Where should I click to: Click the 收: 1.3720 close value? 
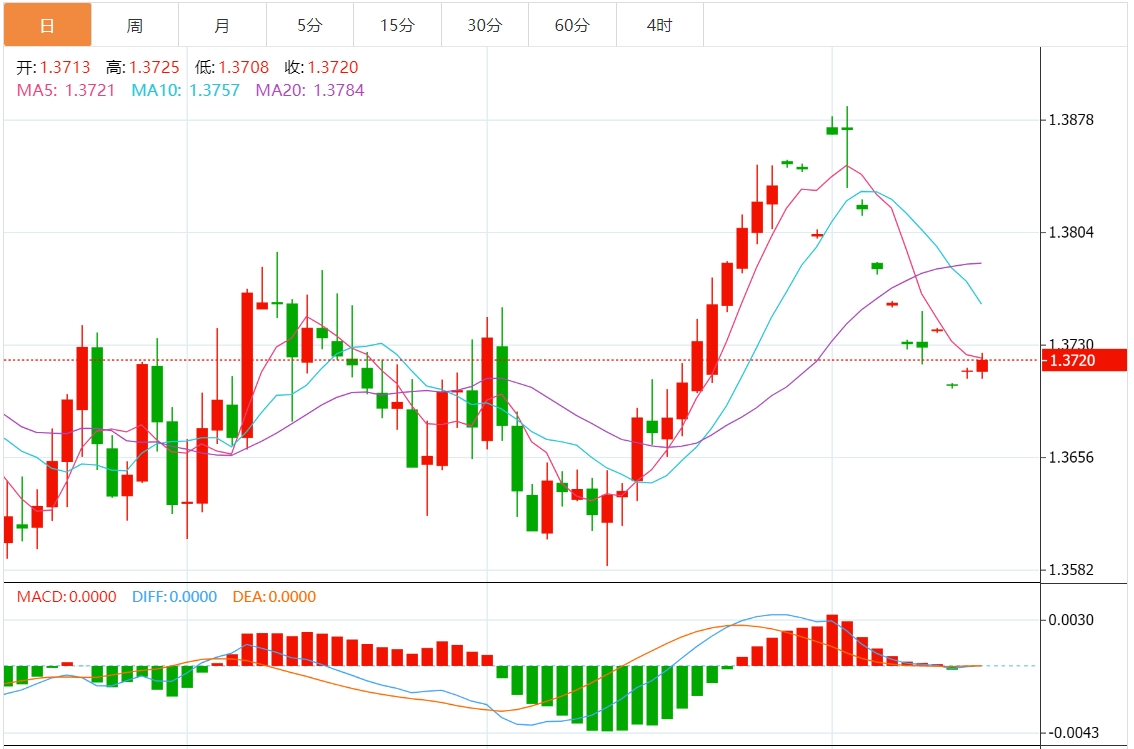322,67
